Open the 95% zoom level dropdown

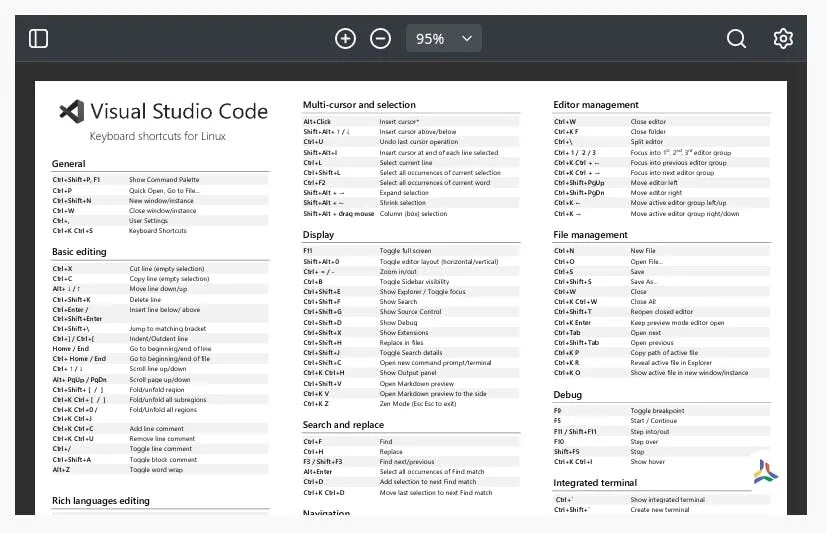tap(444, 39)
